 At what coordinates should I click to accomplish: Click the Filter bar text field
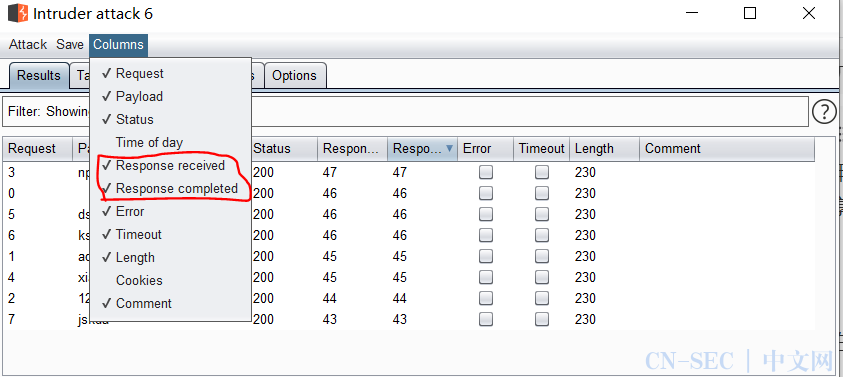coord(405,112)
